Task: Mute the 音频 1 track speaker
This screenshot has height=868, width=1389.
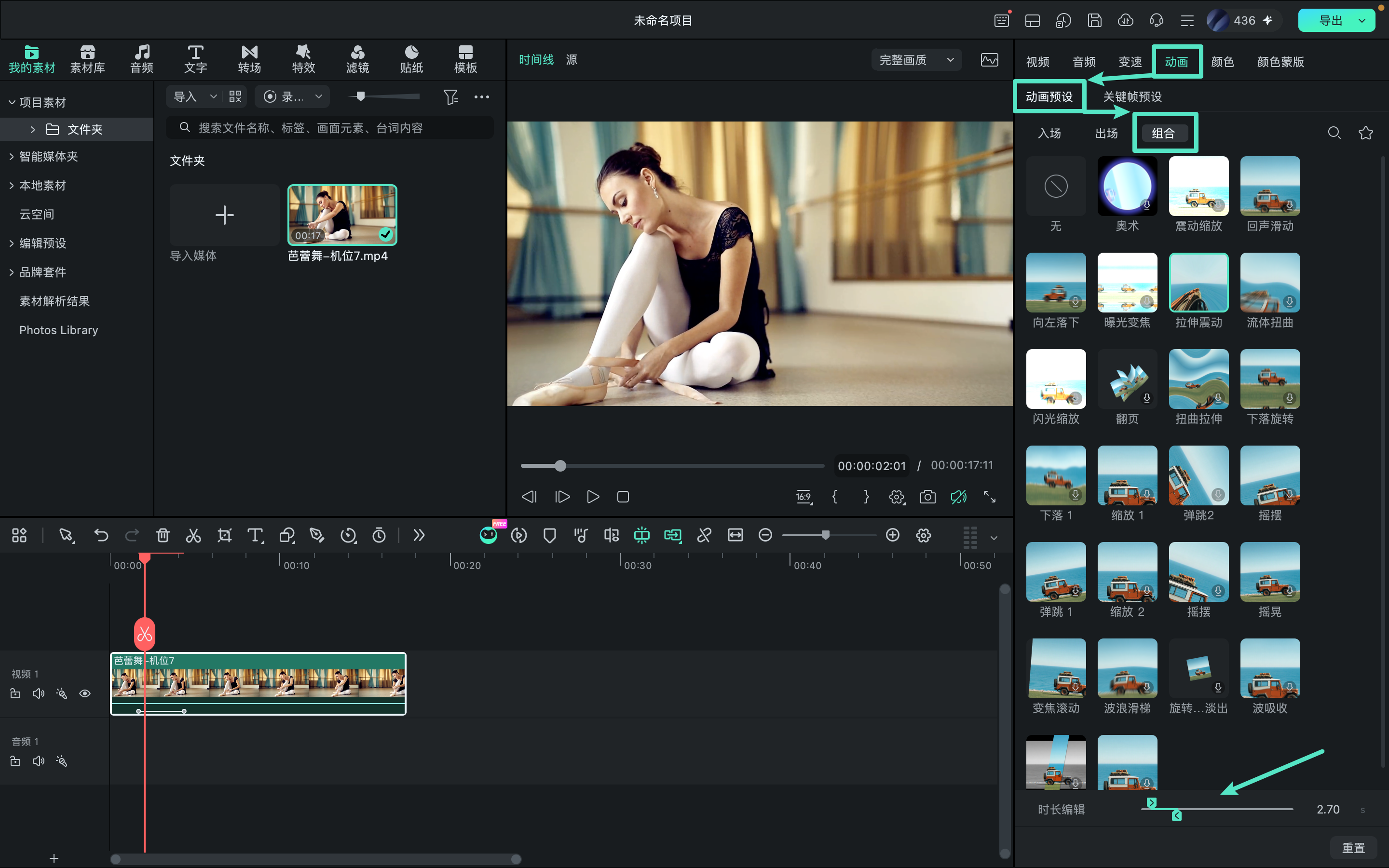Action: (39, 761)
